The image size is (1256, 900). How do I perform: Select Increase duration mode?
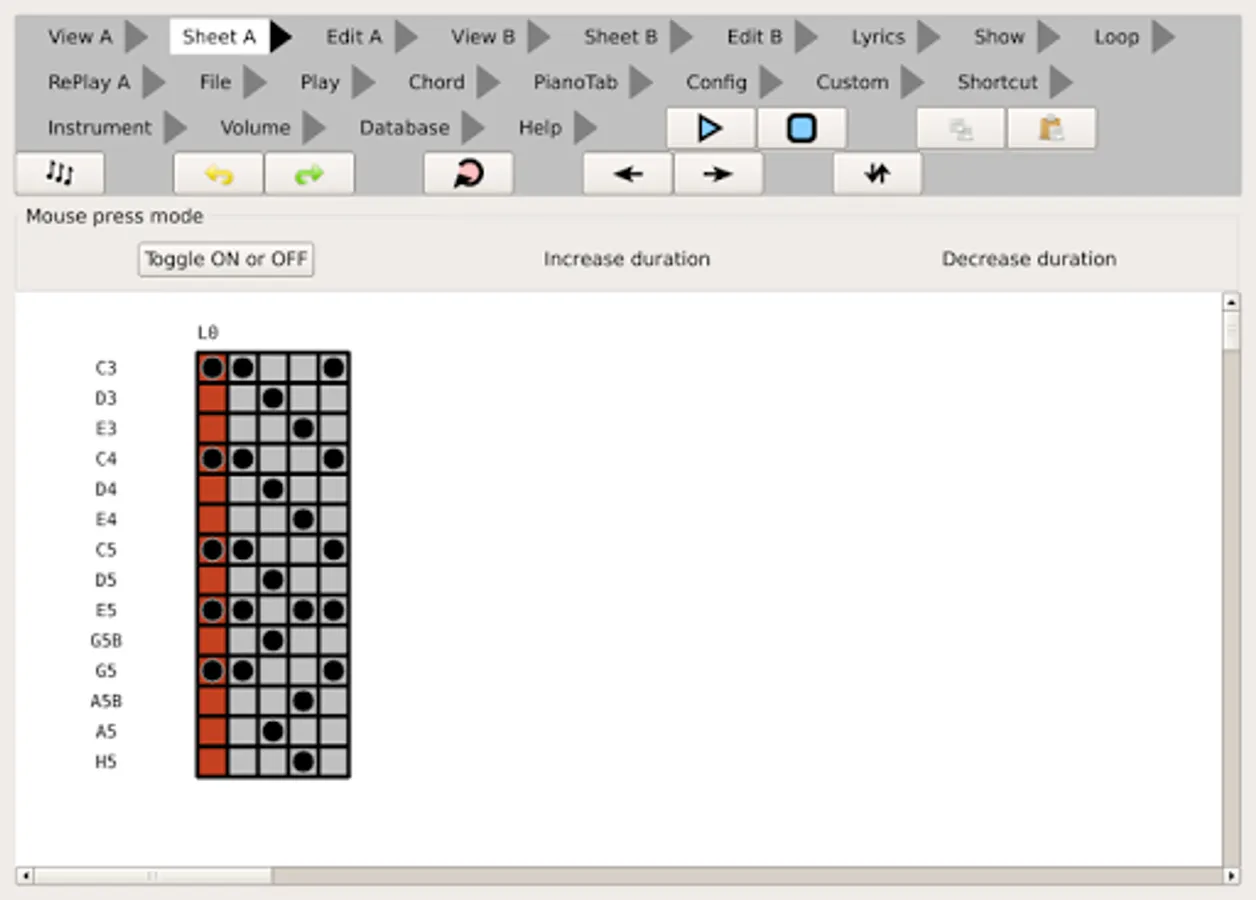[x=627, y=259]
